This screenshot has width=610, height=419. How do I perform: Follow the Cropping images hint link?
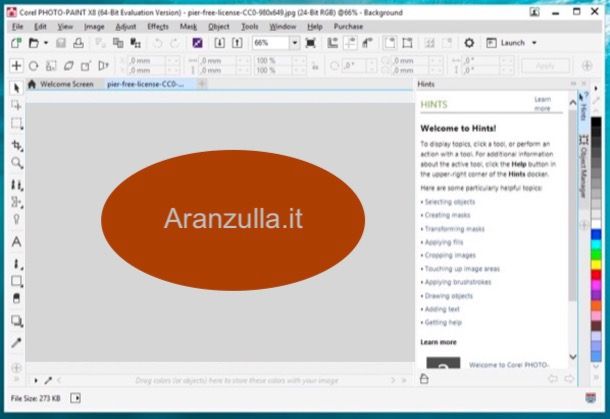coord(450,256)
